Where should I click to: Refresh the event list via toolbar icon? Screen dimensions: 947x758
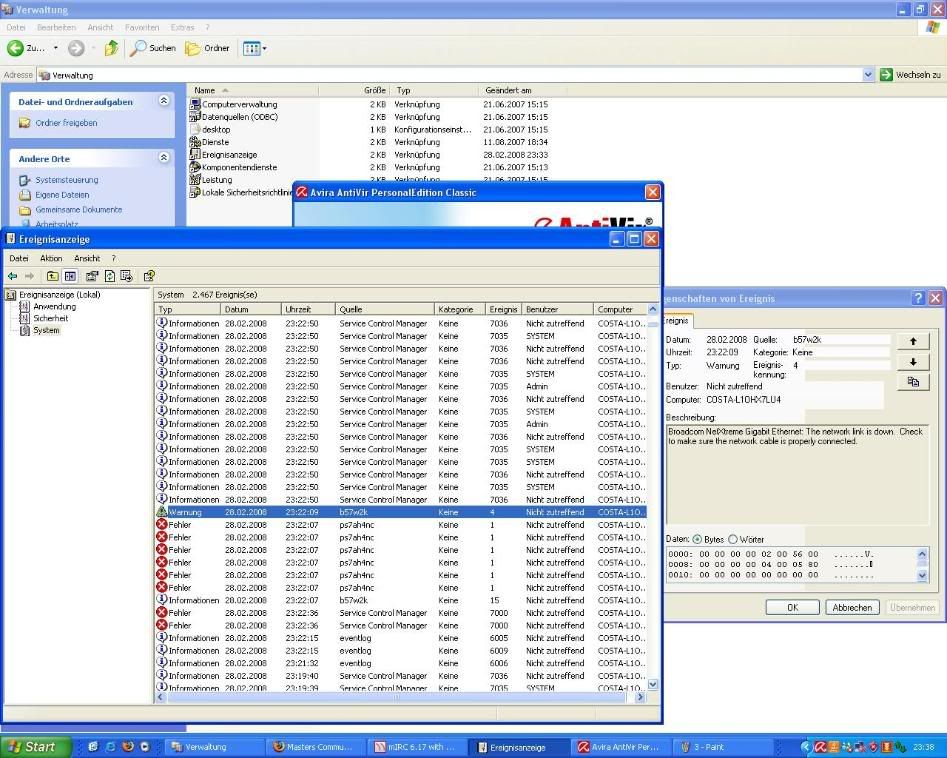110,276
